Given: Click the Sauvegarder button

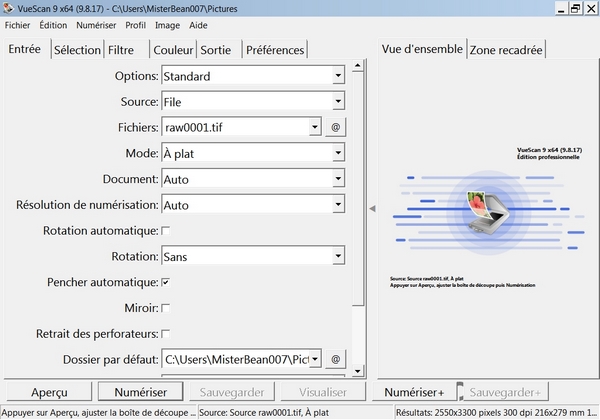Looking at the screenshot, I should click(232, 392).
